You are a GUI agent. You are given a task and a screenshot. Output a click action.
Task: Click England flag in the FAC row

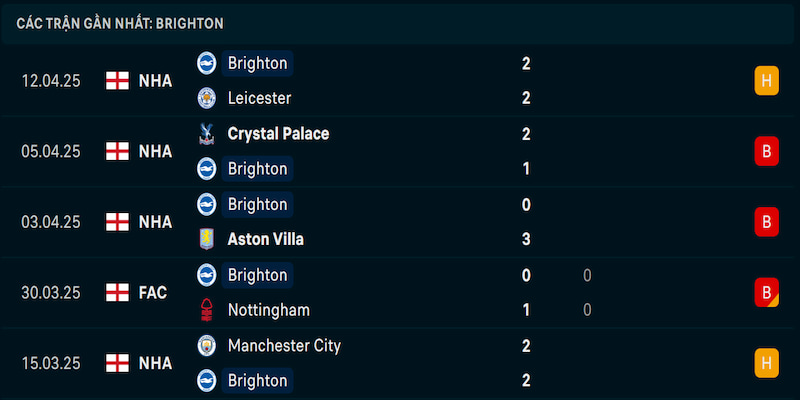[117, 292]
